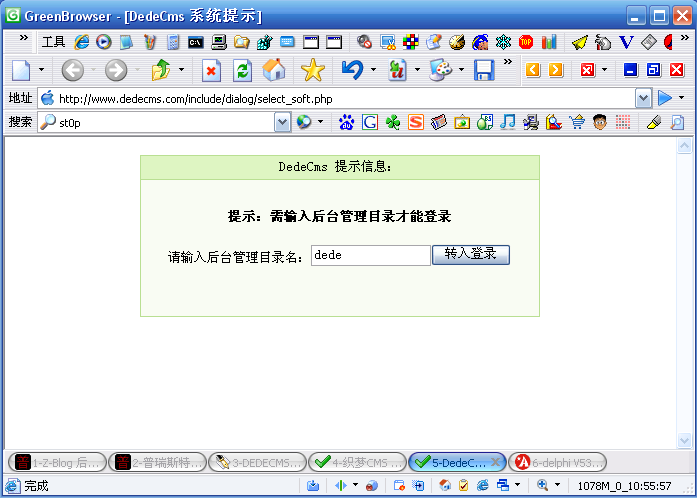Viewport: 697px width, 498px height.
Task: Click the yellow paper plane icon
Action: pos(580,42)
